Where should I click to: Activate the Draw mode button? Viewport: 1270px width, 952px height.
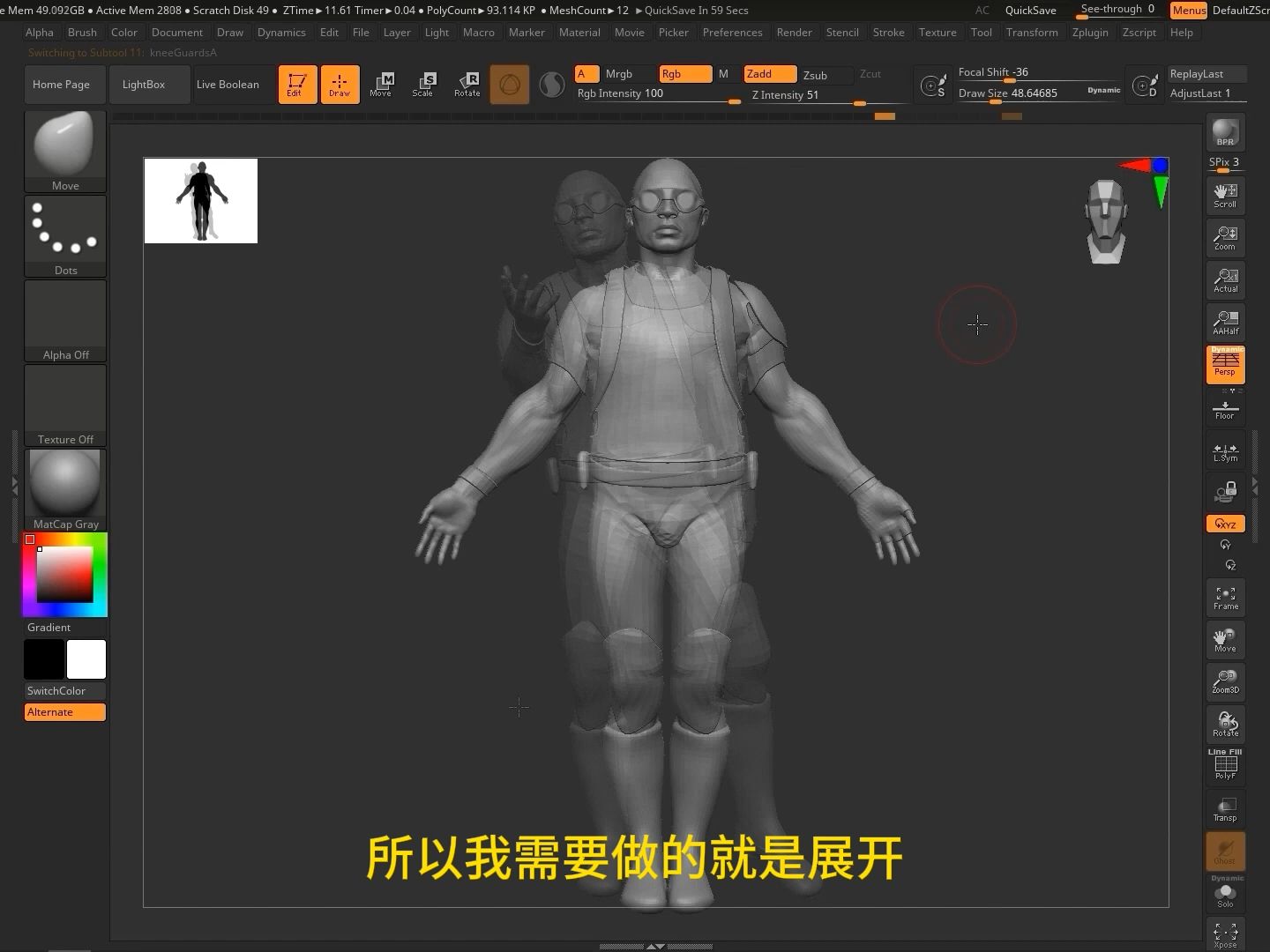click(x=340, y=85)
